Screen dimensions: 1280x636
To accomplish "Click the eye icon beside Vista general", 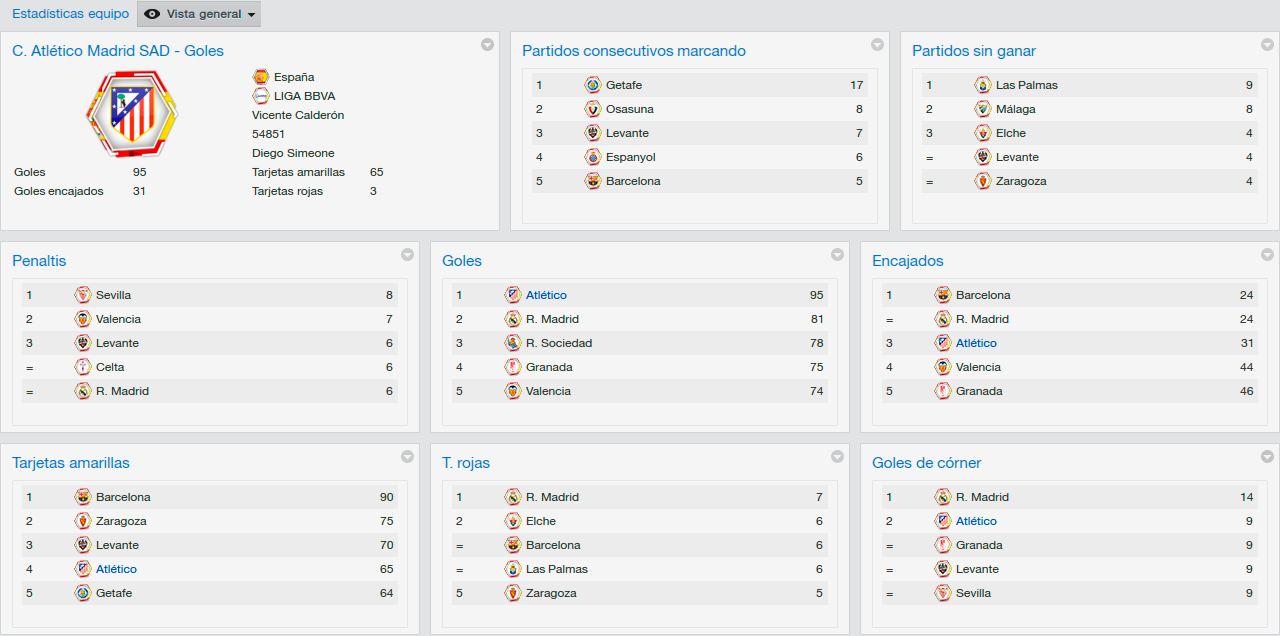I will point(152,14).
